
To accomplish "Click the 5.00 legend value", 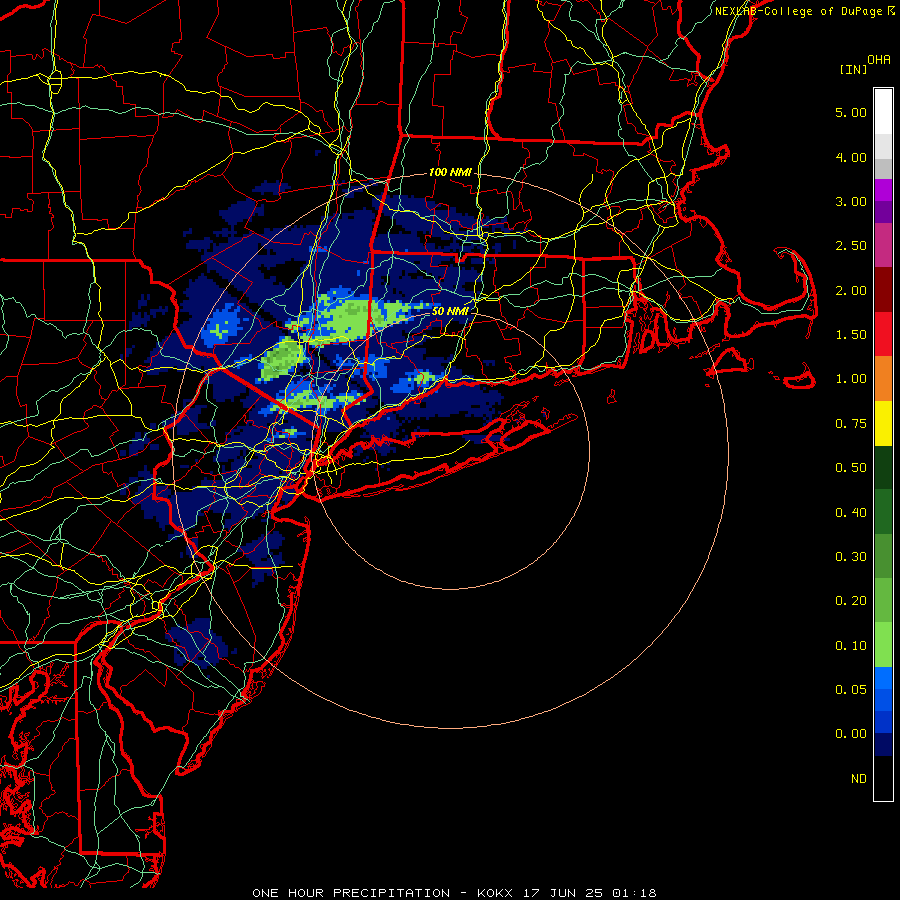I will pos(851,112).
